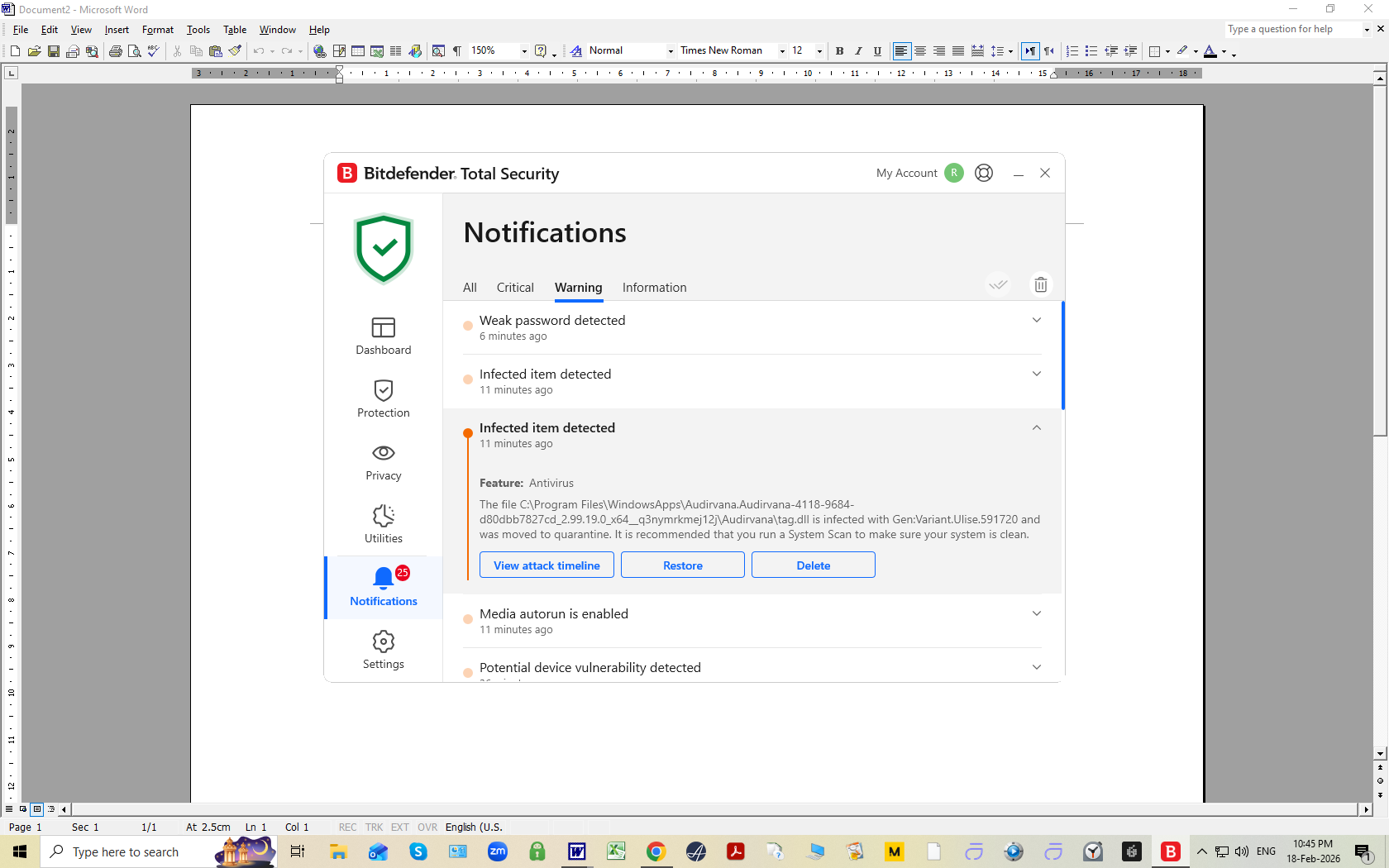Toggle left-to-right text direction
This screenshot has width=1389, height=868.
[x=1030, y=51]
